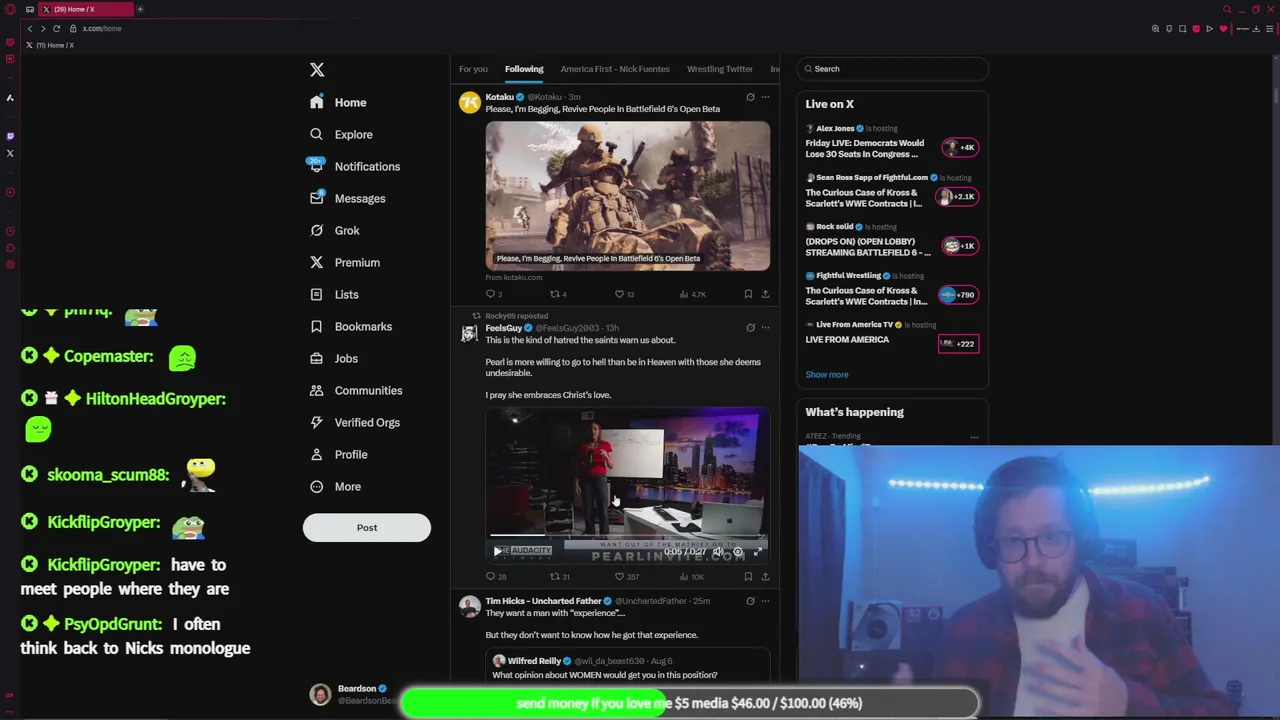Open more options on FeelsGuy post

[x=765, y=327]
